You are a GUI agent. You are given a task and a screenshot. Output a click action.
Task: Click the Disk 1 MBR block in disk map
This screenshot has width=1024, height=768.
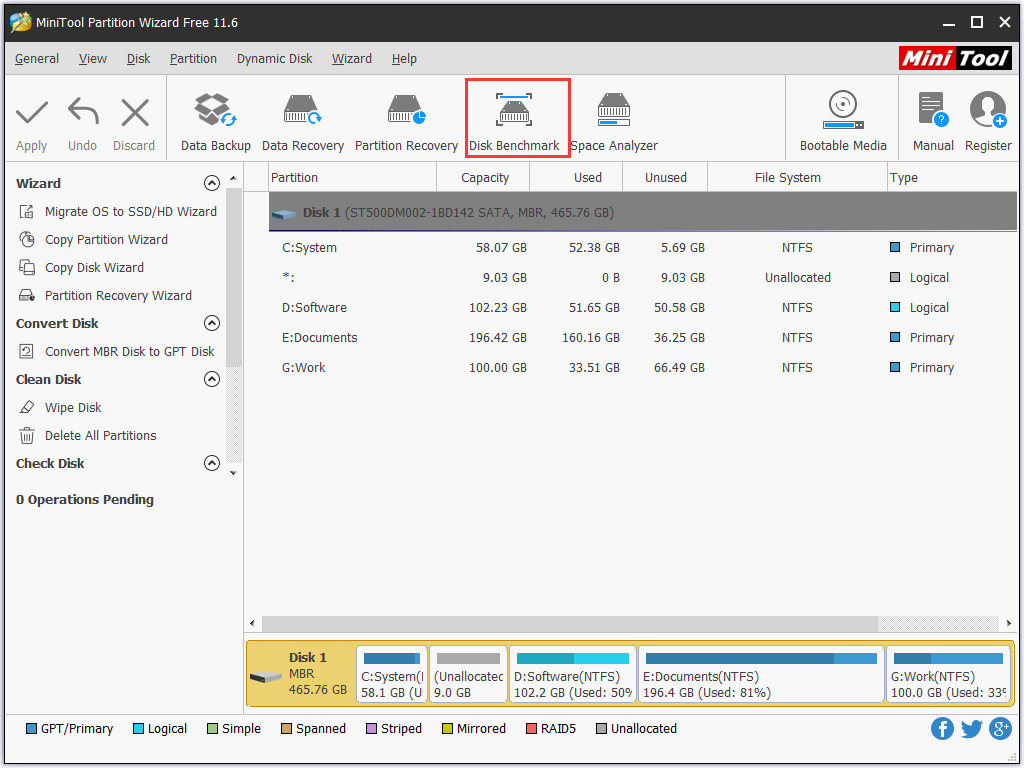pos(301,674)
